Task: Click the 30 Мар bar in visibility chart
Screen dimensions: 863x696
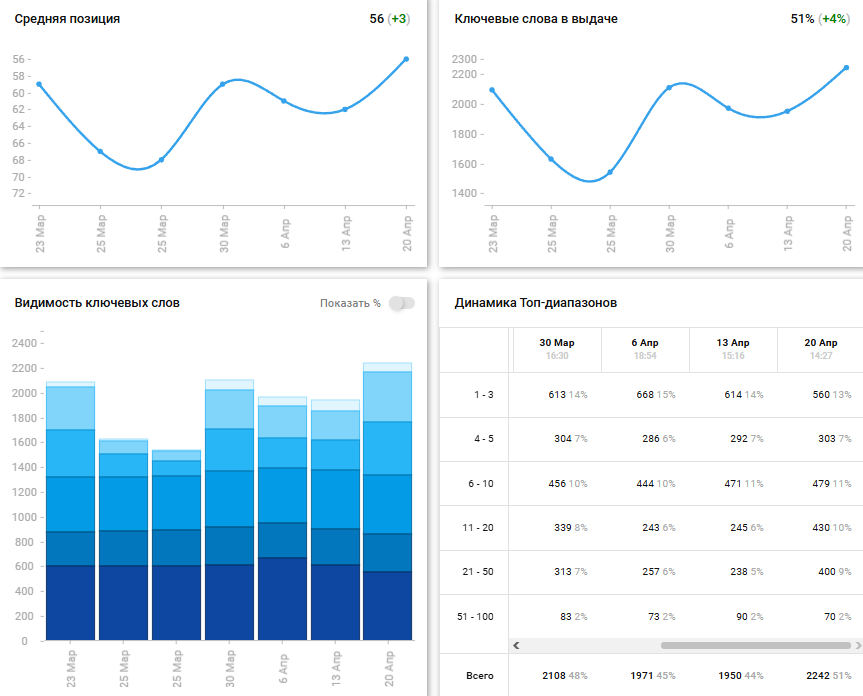Action: pos(230,509)
